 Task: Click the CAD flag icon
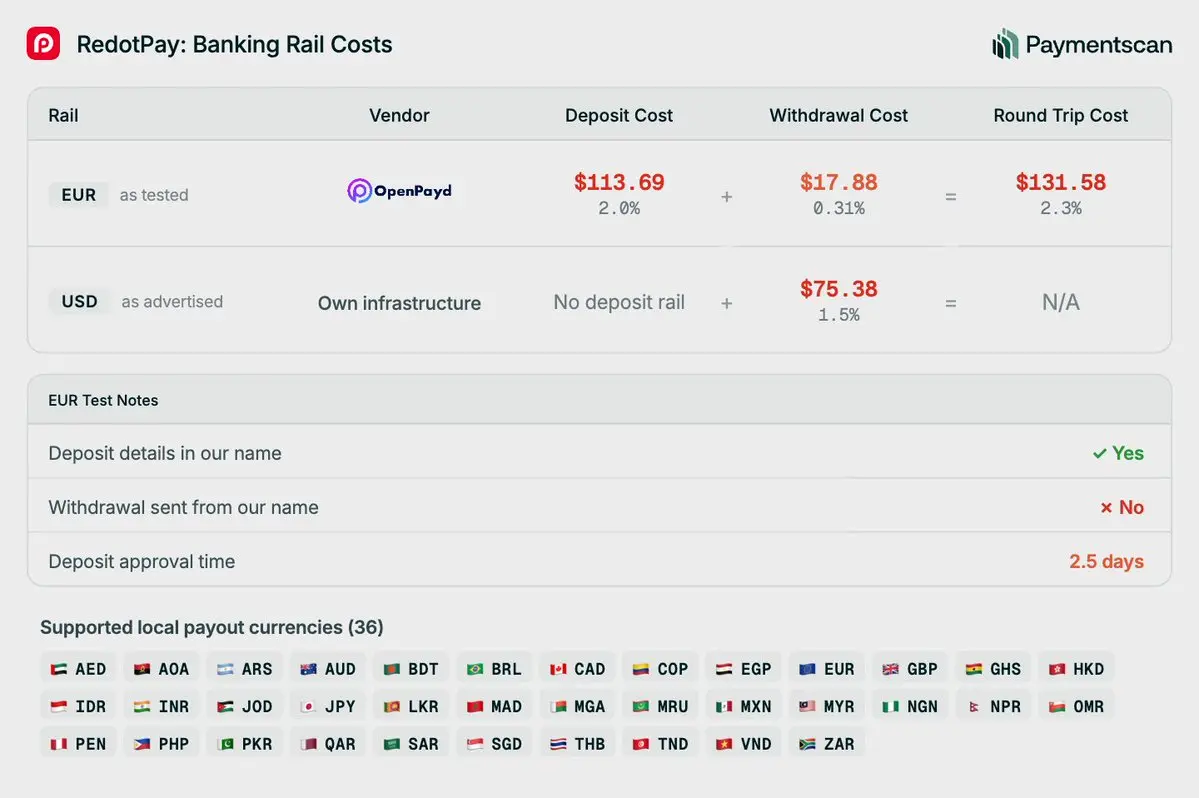click(x=558, y=669)
